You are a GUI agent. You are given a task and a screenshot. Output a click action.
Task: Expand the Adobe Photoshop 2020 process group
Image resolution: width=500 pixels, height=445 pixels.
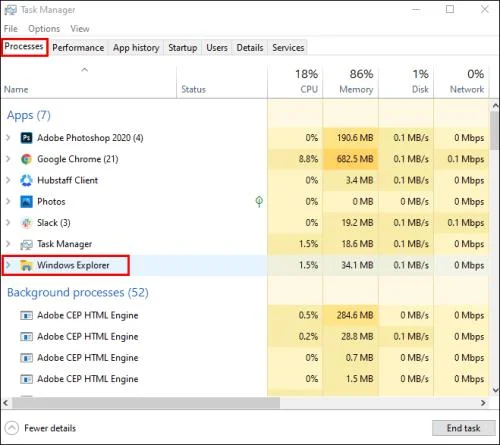click(x=8, y=138)
